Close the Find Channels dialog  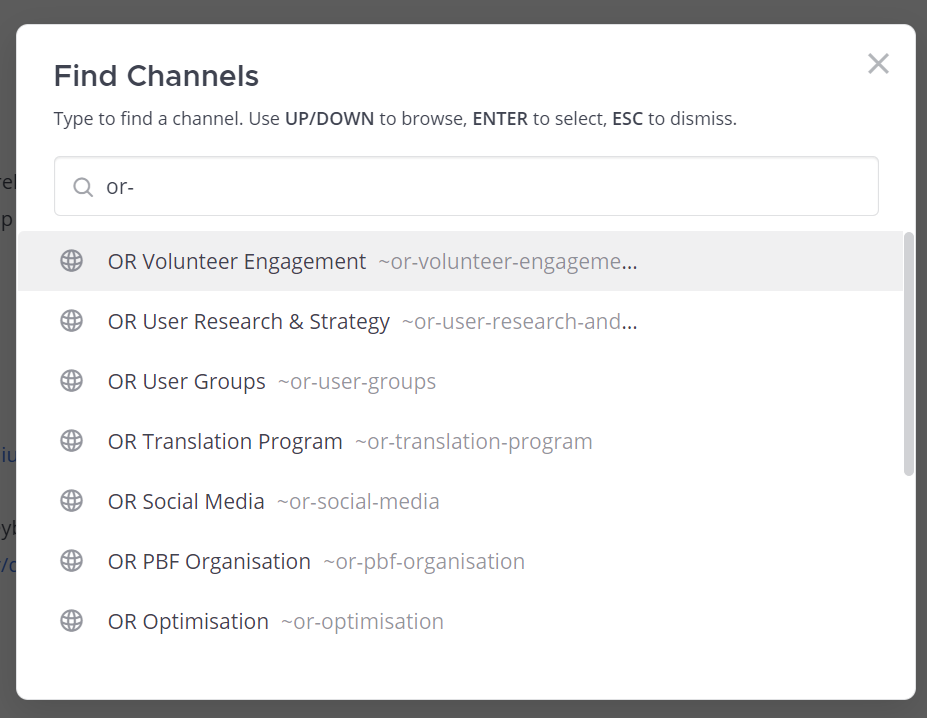pos(878,64)
